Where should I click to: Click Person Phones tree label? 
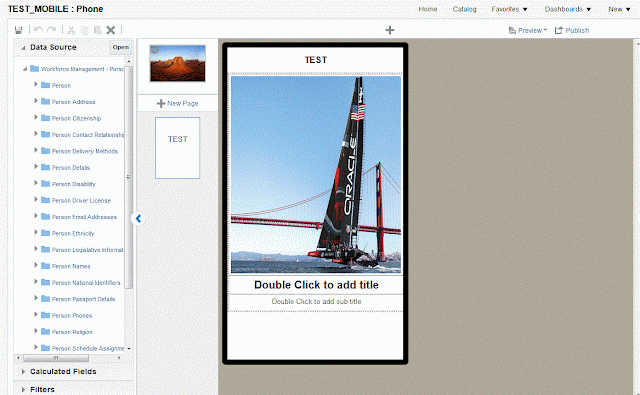[72, 315]
